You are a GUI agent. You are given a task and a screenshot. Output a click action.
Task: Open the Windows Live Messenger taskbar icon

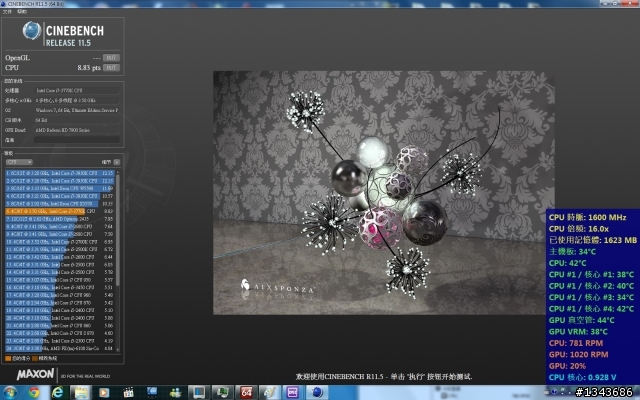coord(176,393)
